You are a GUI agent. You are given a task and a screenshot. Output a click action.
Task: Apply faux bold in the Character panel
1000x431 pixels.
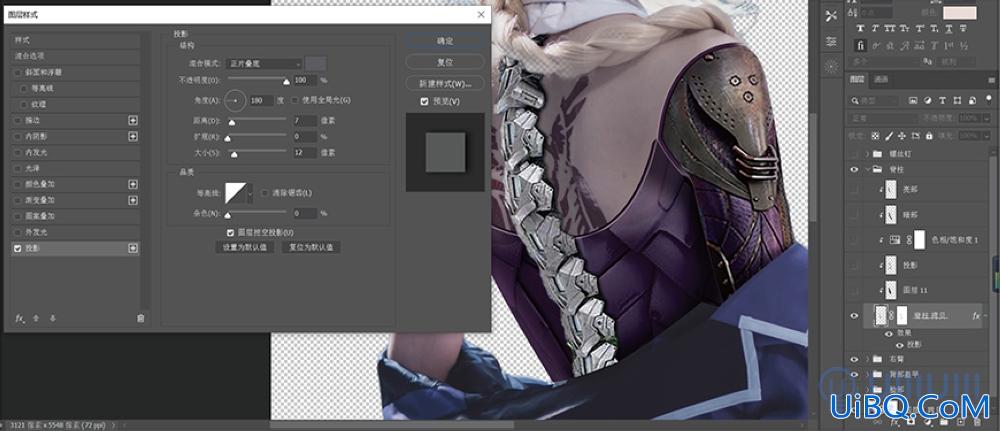click(860, 28)
